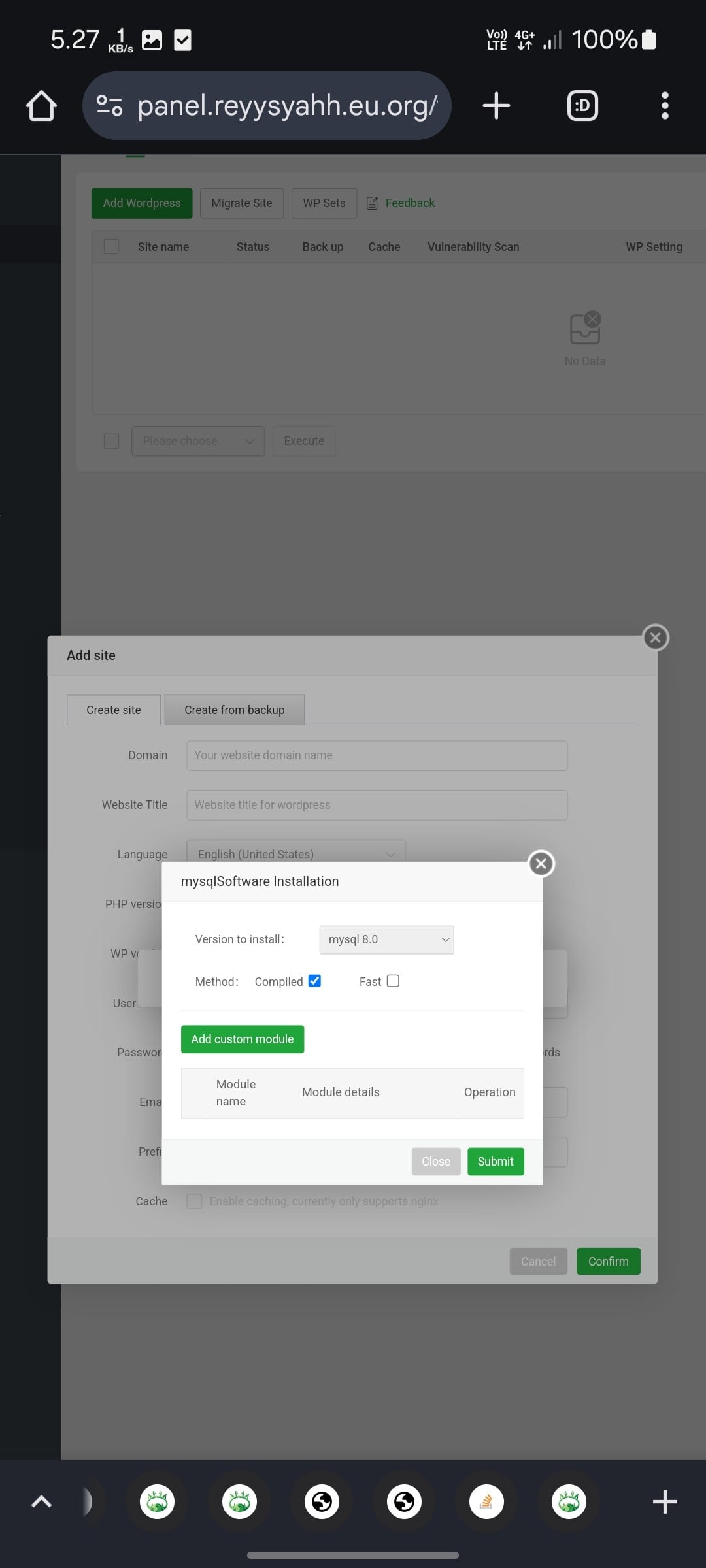Select the Create site tab

point(114,710)
